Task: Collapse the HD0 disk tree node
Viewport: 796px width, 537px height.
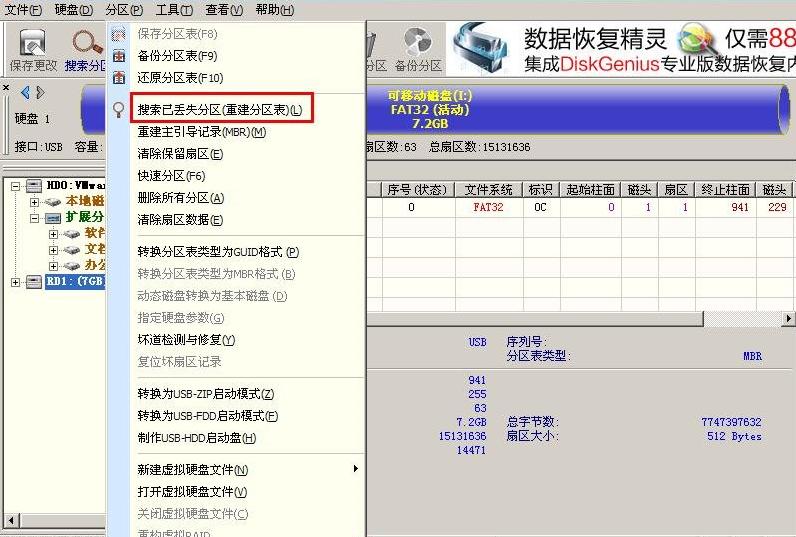Action: coord(17,186)
